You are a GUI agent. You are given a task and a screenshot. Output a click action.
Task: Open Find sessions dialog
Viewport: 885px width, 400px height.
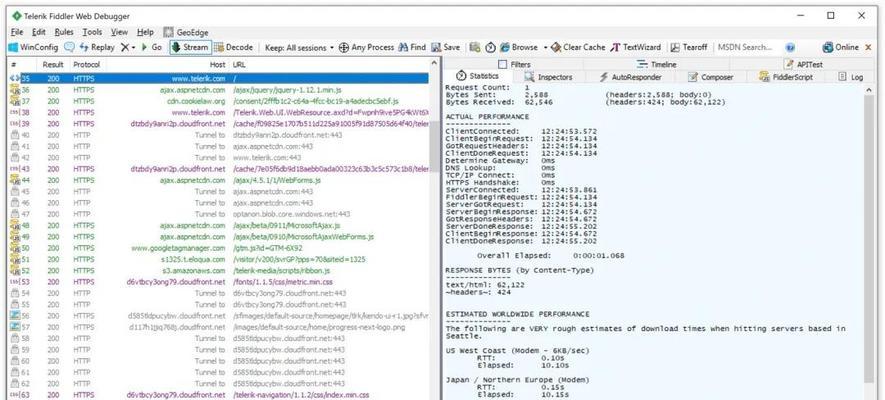pyautogui.click(x=412, y=47)
